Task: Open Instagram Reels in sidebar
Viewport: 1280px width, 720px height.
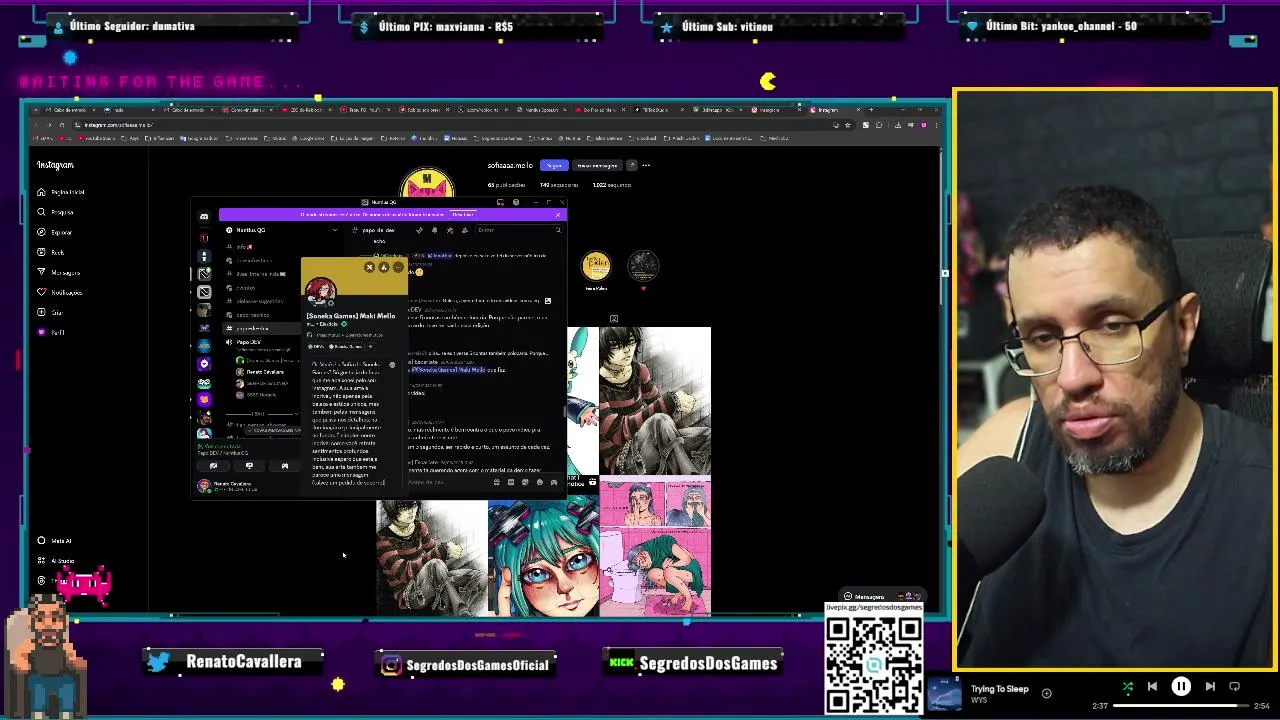Action: [51, 252]
